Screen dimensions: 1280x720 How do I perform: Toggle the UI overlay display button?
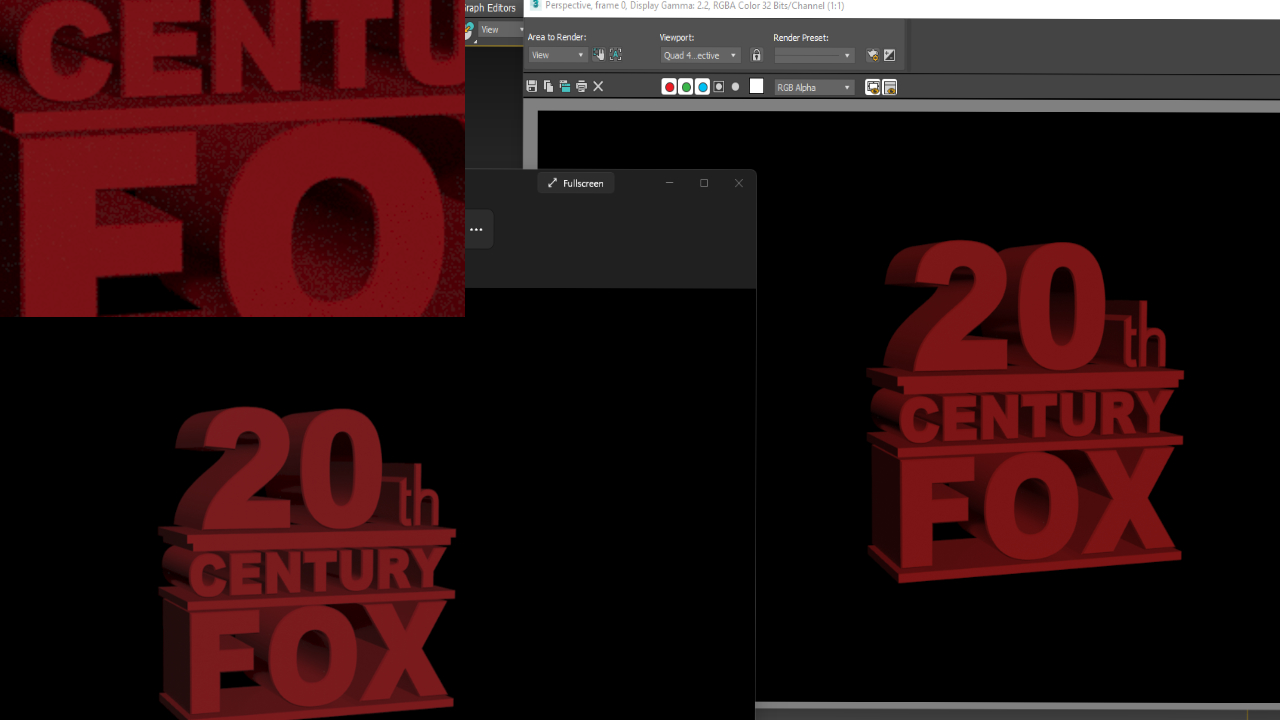873,87
